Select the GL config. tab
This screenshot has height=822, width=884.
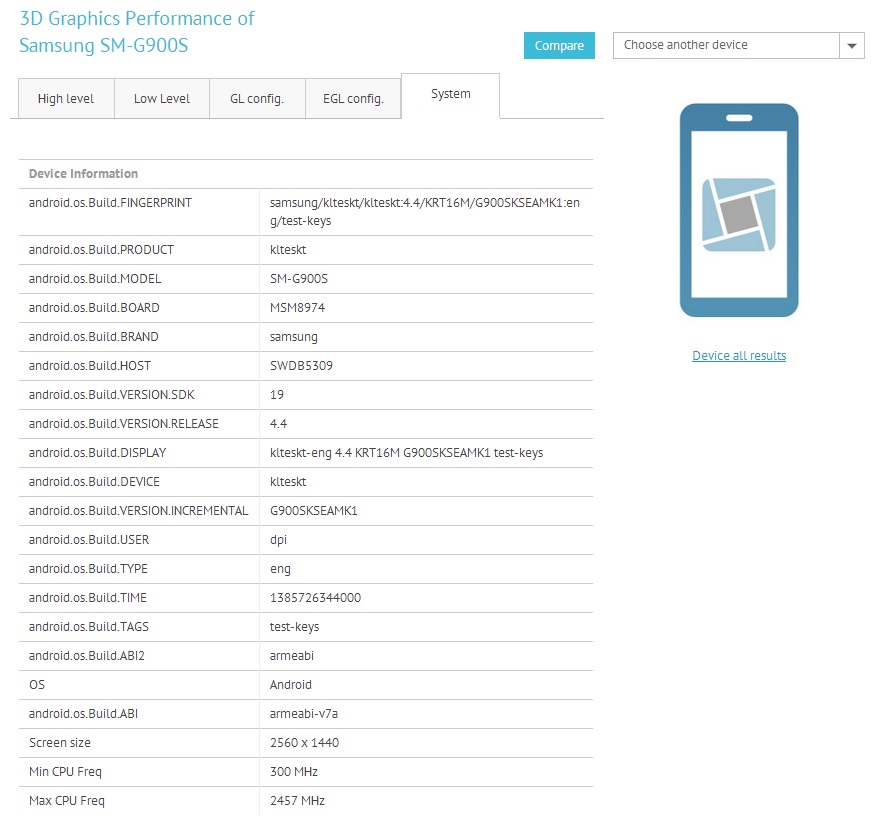click(257, 99)
